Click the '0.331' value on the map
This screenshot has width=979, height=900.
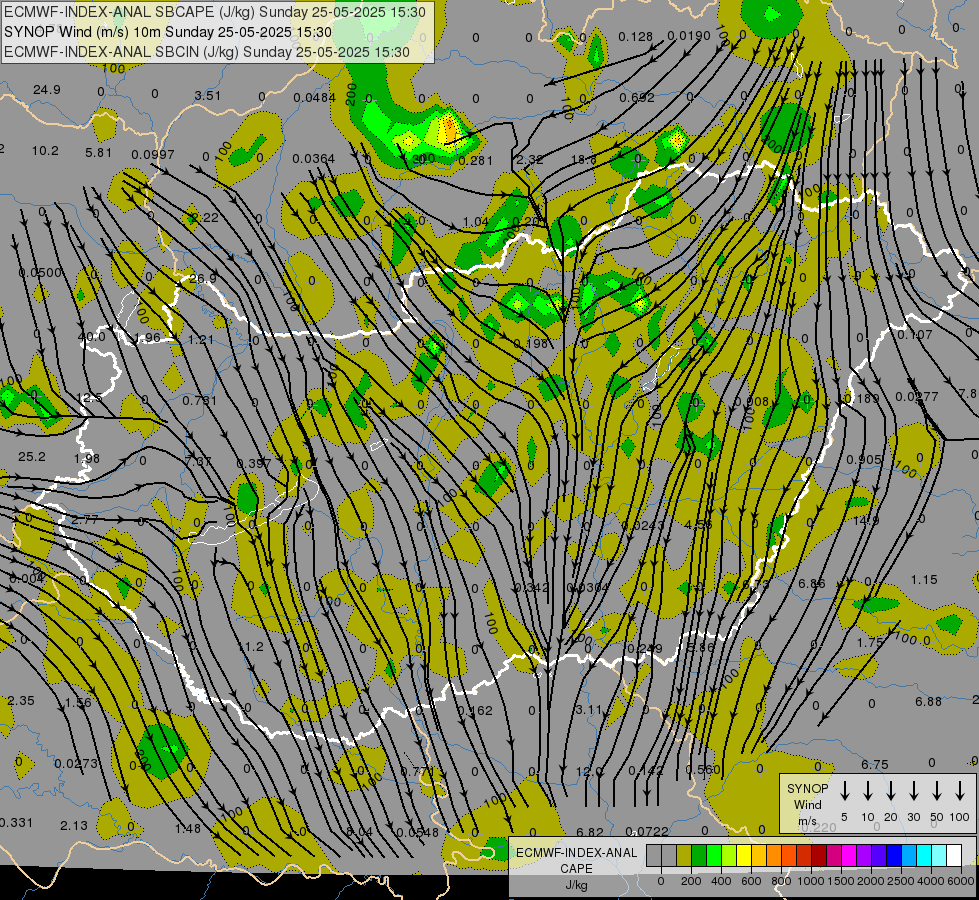pos(16,823)
